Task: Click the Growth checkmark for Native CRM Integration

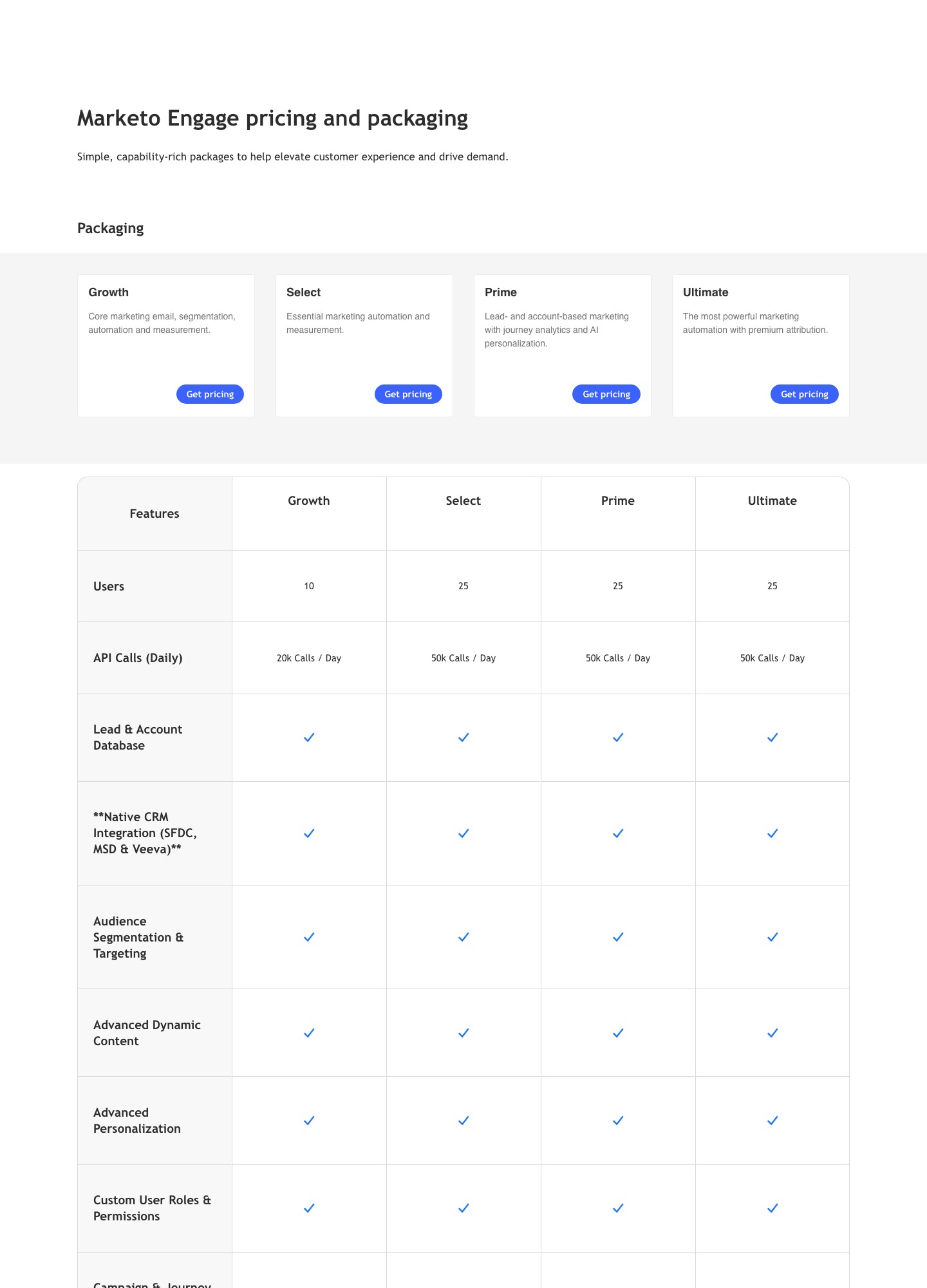Action: tap(309, 833)
